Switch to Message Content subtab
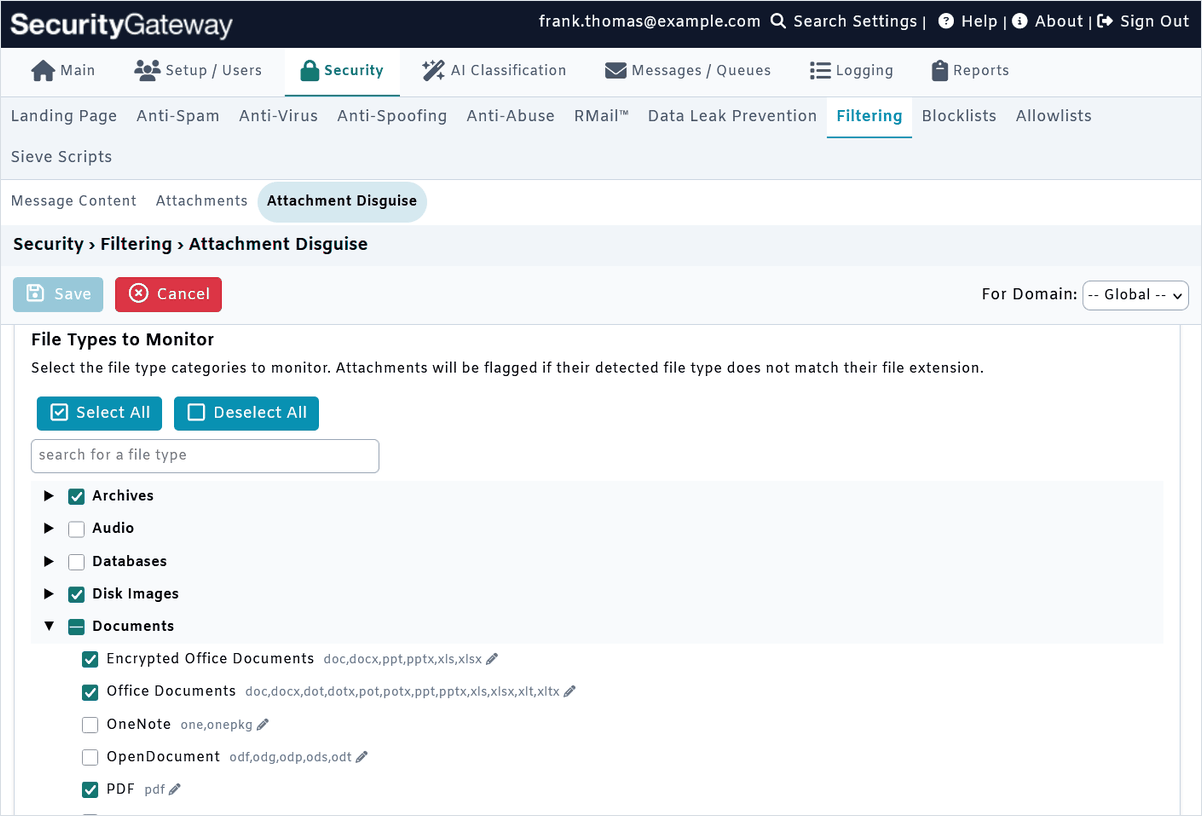This screenshot has height=816, width=1202. (x=74, y=201)
